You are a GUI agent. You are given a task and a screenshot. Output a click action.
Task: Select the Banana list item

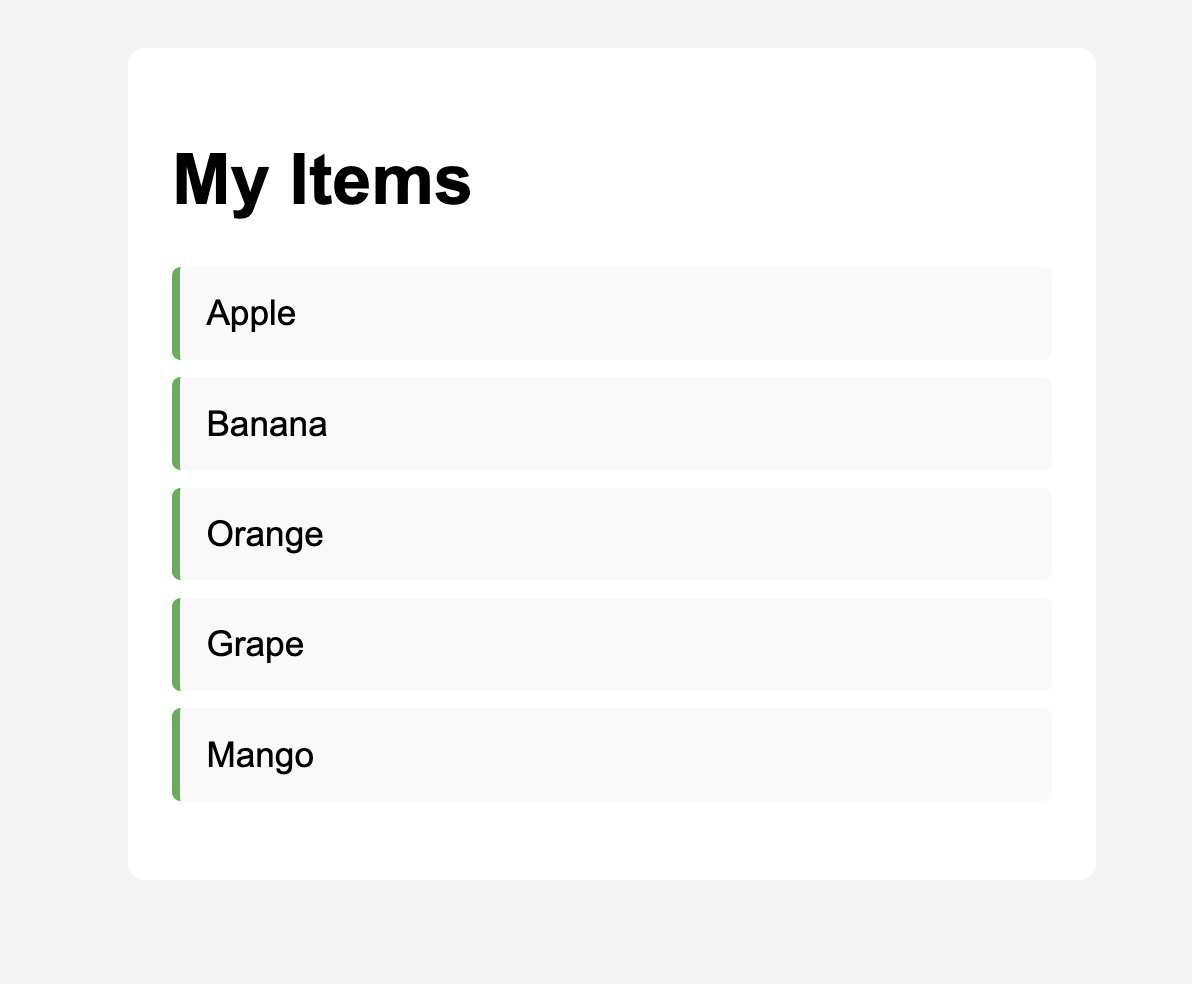[x=612, y=424]
